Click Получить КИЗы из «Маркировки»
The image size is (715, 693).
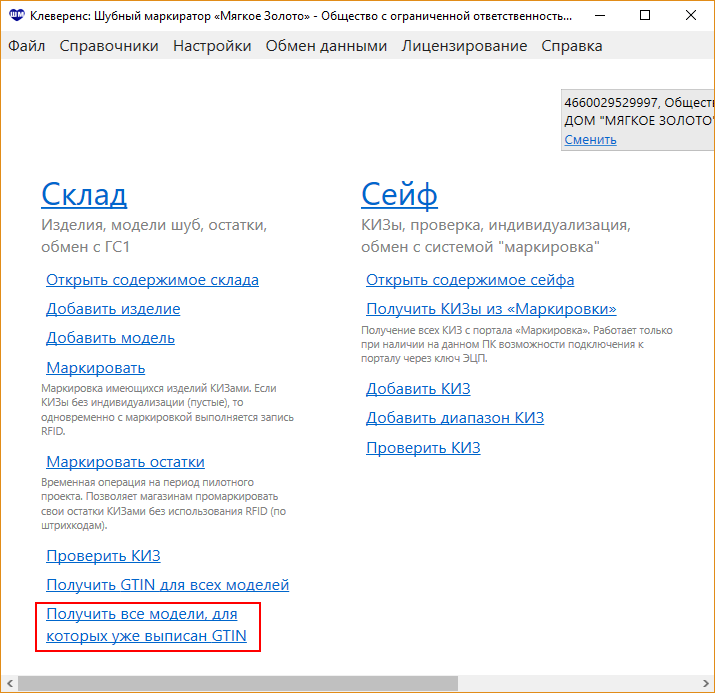[491, 309]
